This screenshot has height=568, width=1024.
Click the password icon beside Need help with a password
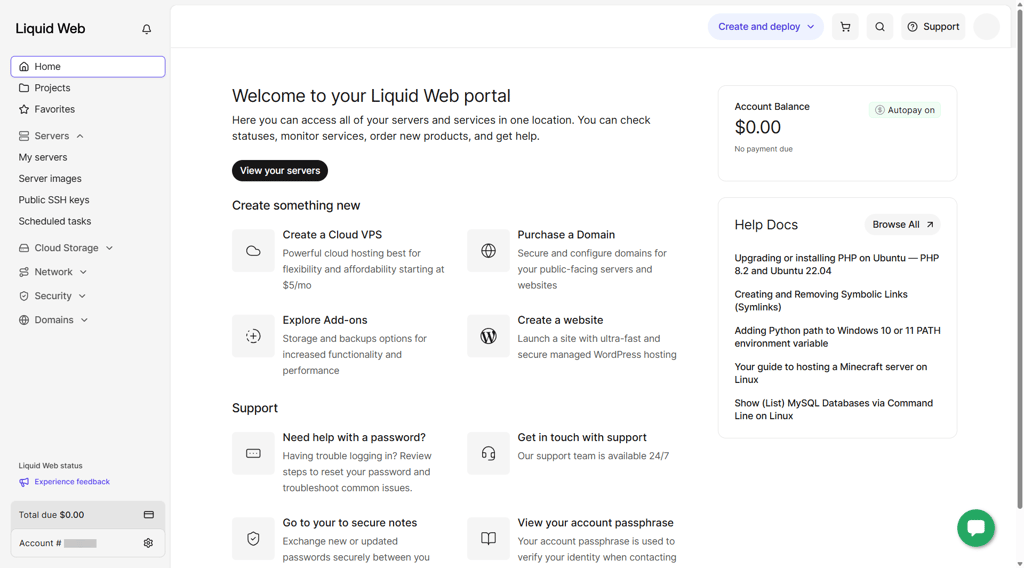point(253,453)
